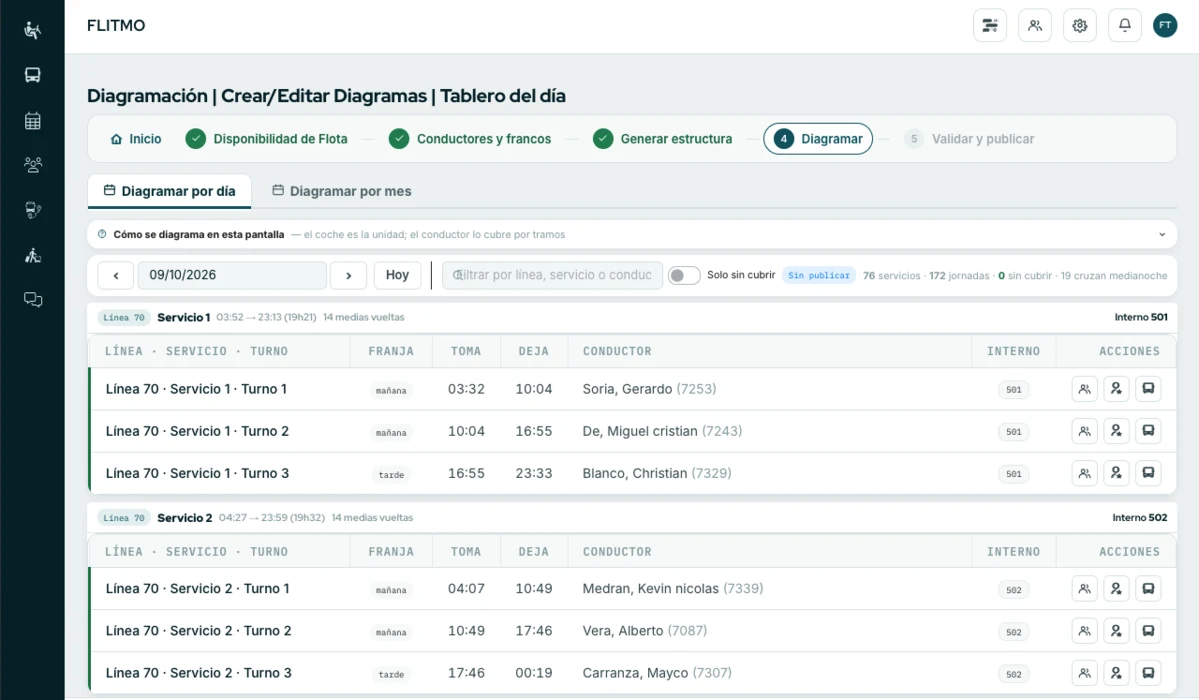Click the Hoy button
This screenshot has height=700, width=1199.
(x=398, y=275)
